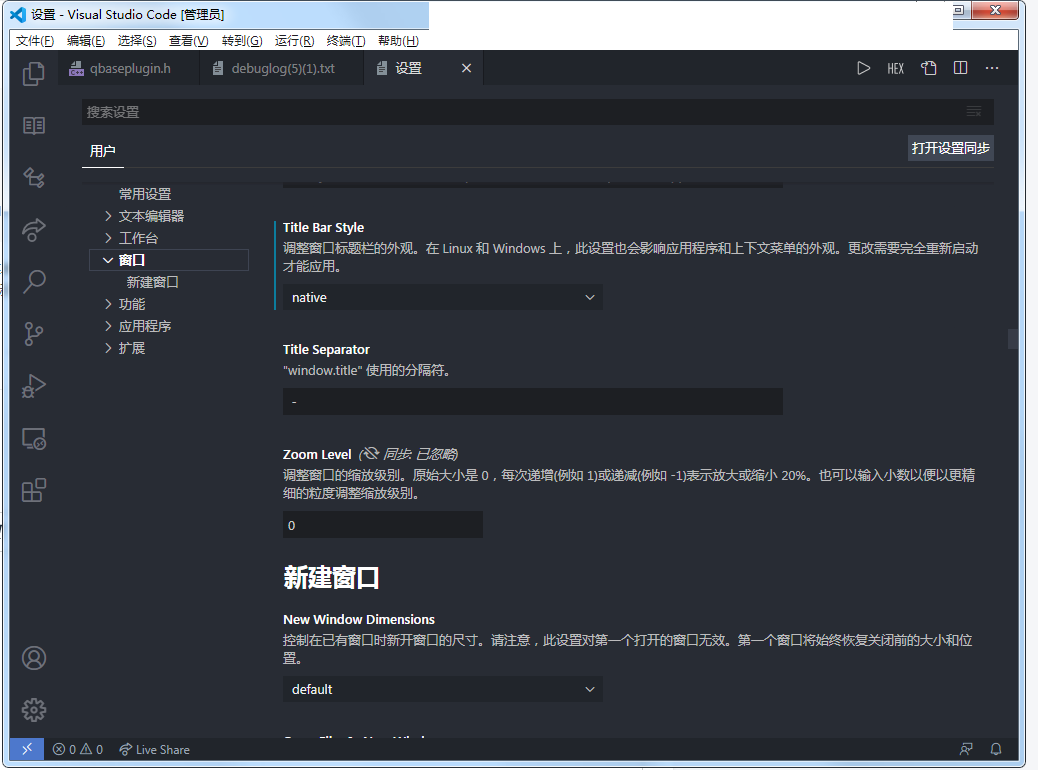Select the 用户 settings scope tab
This screenshot has height=770, width=1038.
pos(103,151)
